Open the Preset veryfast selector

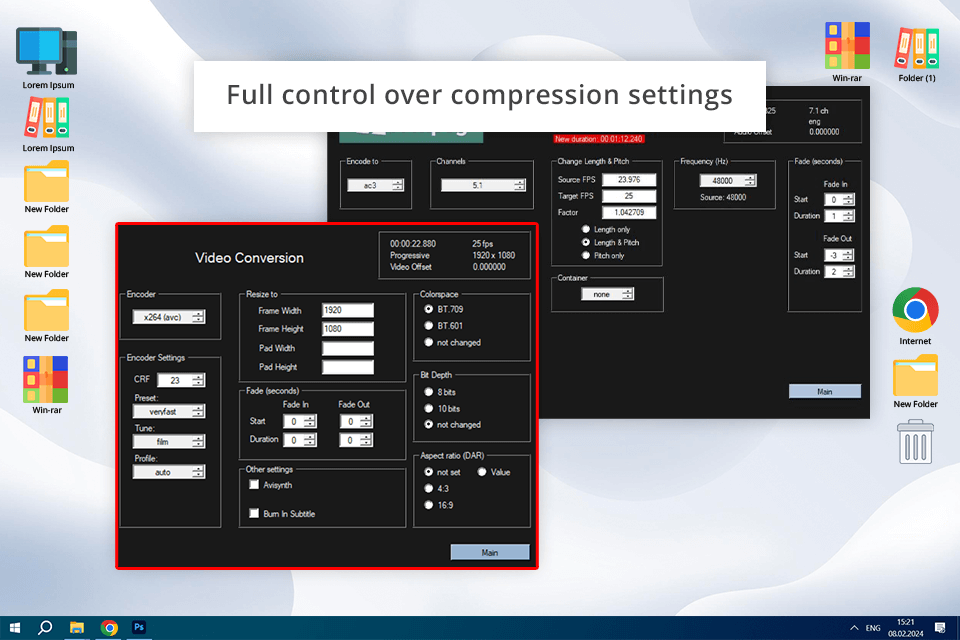(x=168, y=412)
